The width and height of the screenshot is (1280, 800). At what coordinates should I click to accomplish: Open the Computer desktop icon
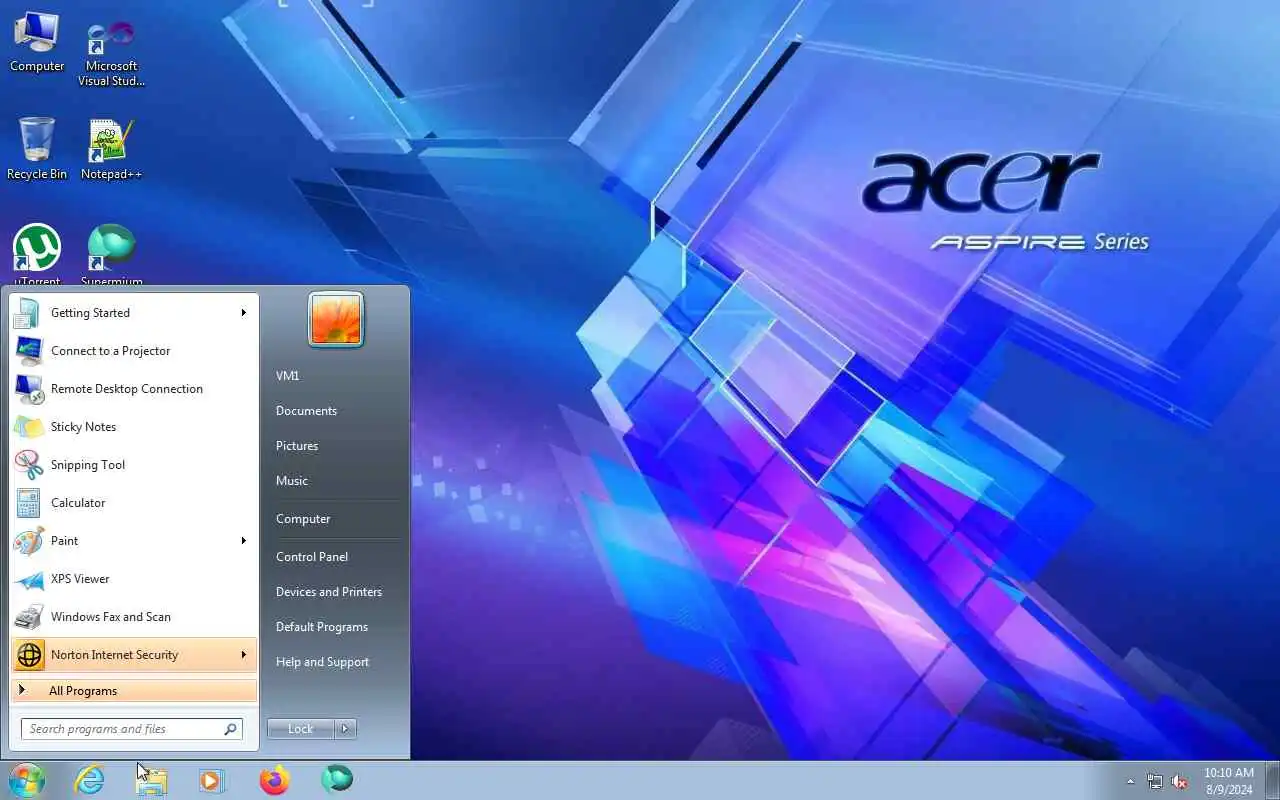click(x=37, y=42)
